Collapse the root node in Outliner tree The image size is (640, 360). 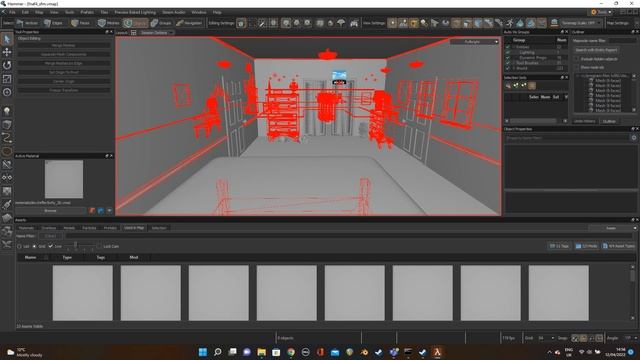click(x=578, y=76)
